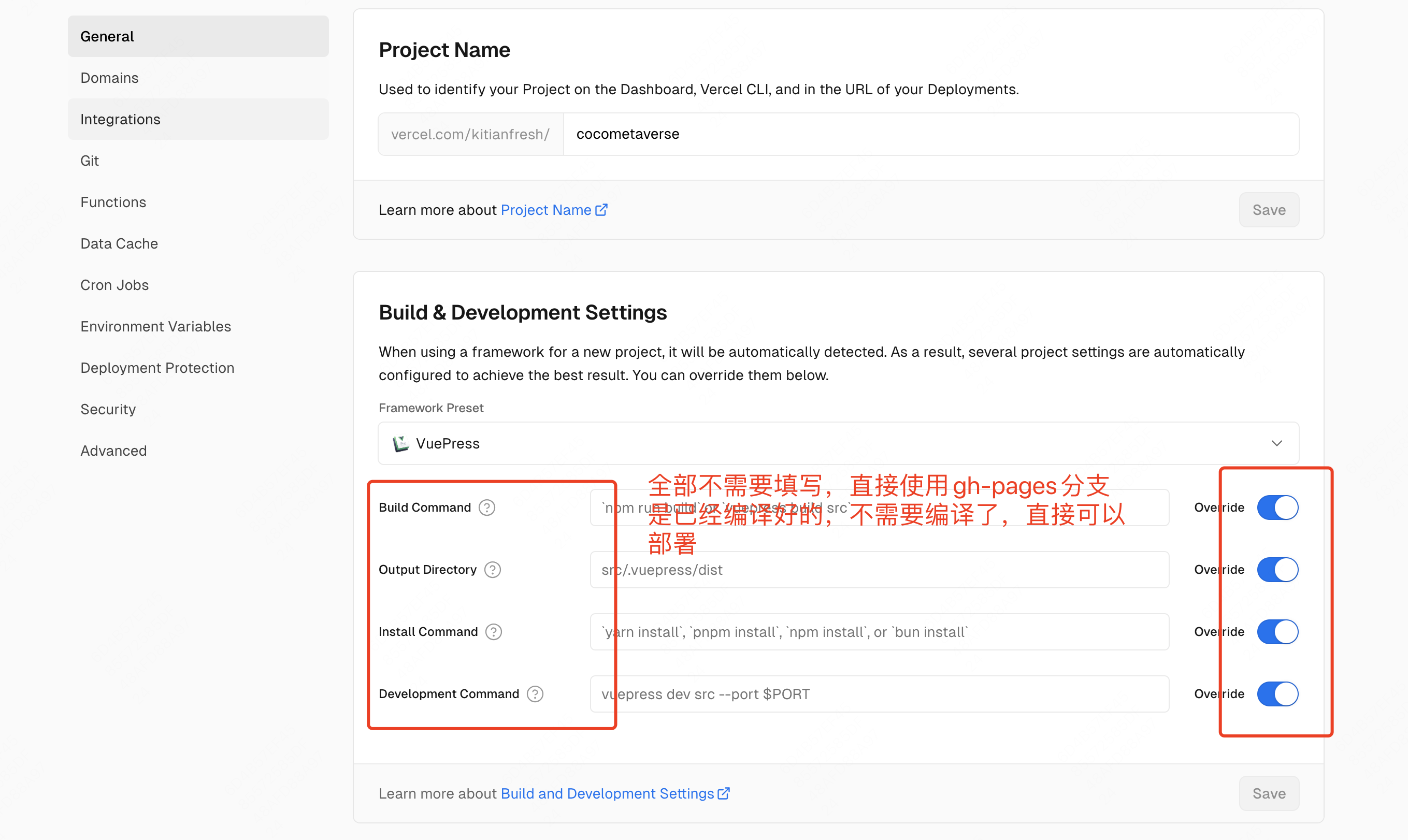The height and width of the screenshot is (840, 1408).
Task: Click the Framework Preset label
Action: pyautogui.click(x=431, y=408)
